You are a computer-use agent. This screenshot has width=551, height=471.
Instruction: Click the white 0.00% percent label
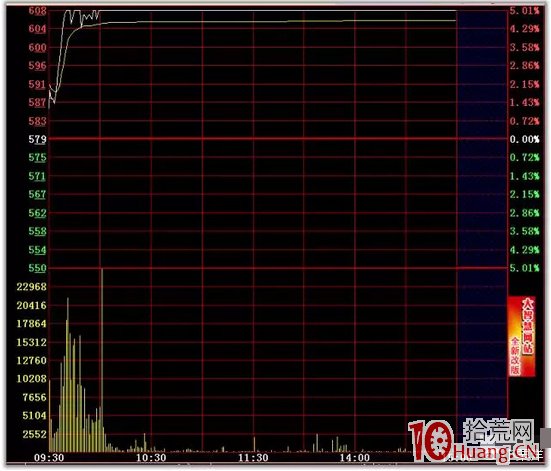coord(524,140)
